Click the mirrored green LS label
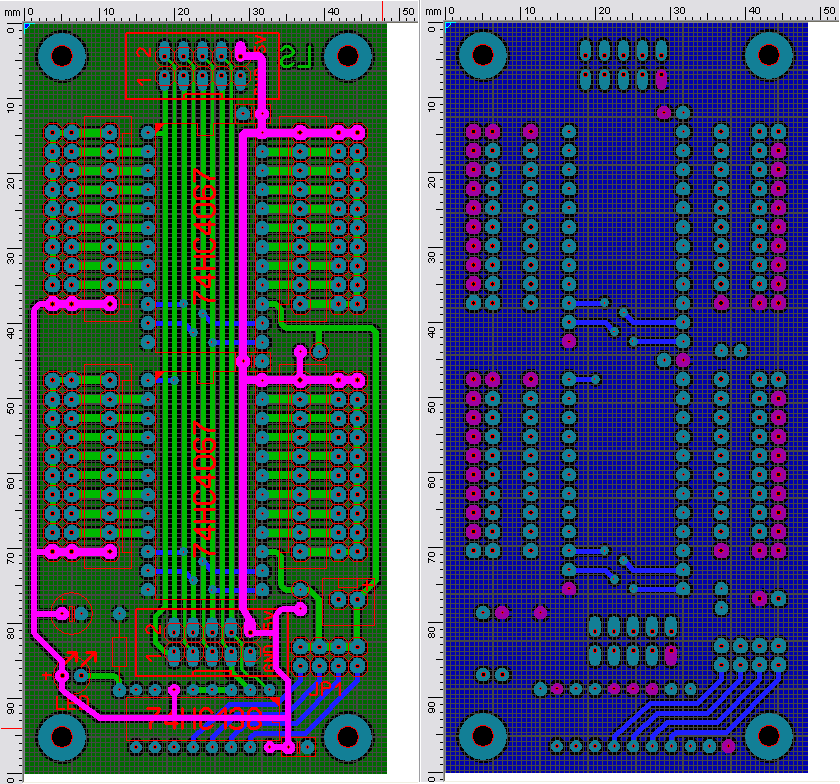This screenshot has height=784, width=840. click(x=296, y=57)
